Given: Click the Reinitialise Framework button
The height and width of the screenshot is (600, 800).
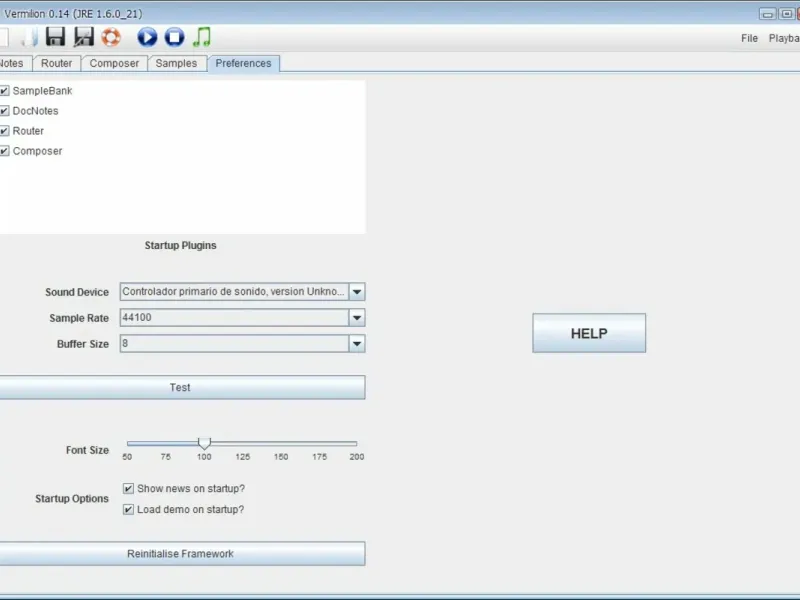Looking at the screenshot, I should click(x=182, y=554).
